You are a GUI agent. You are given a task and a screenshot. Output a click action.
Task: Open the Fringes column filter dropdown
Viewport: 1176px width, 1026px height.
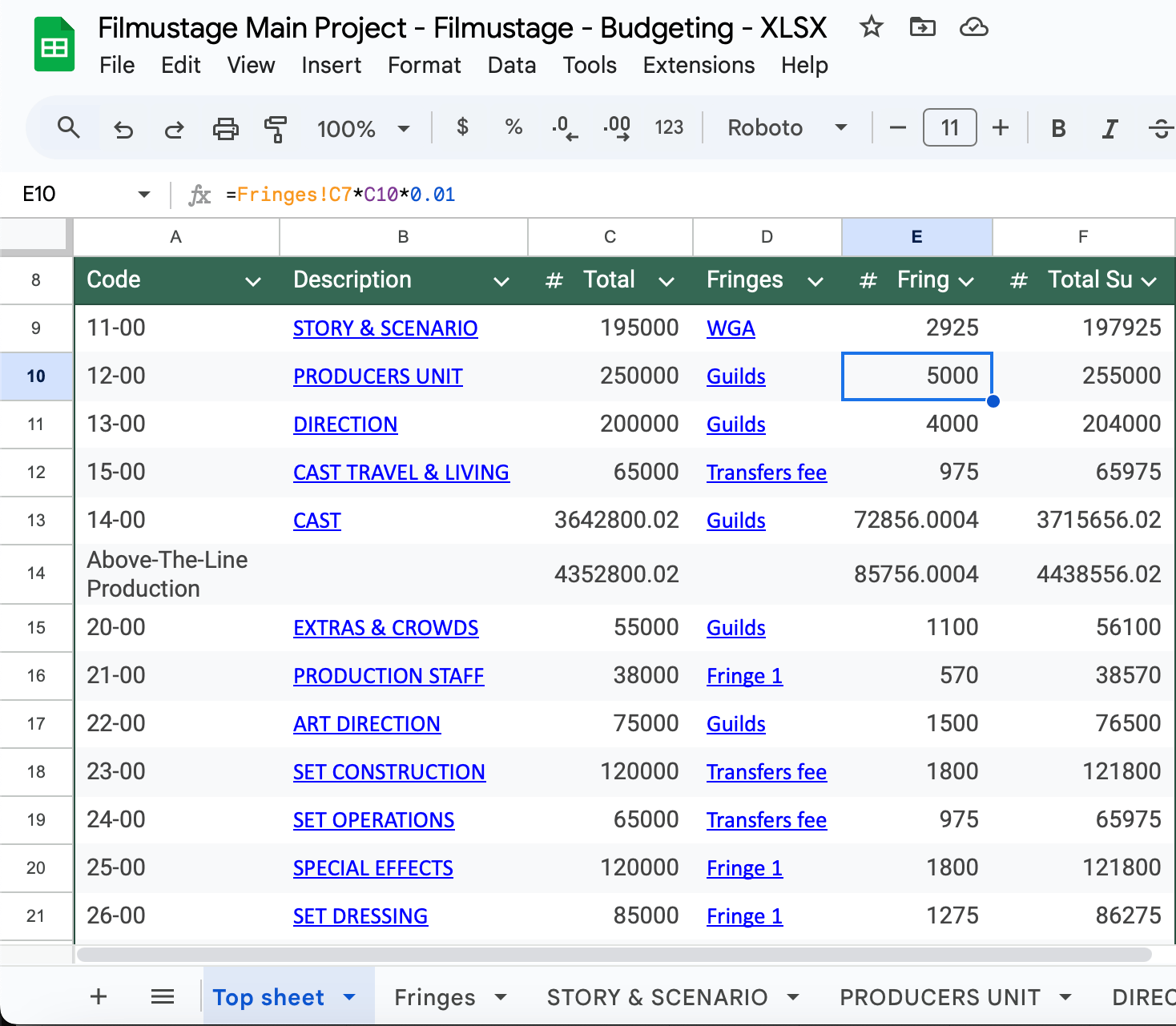[x=816, y=281]
